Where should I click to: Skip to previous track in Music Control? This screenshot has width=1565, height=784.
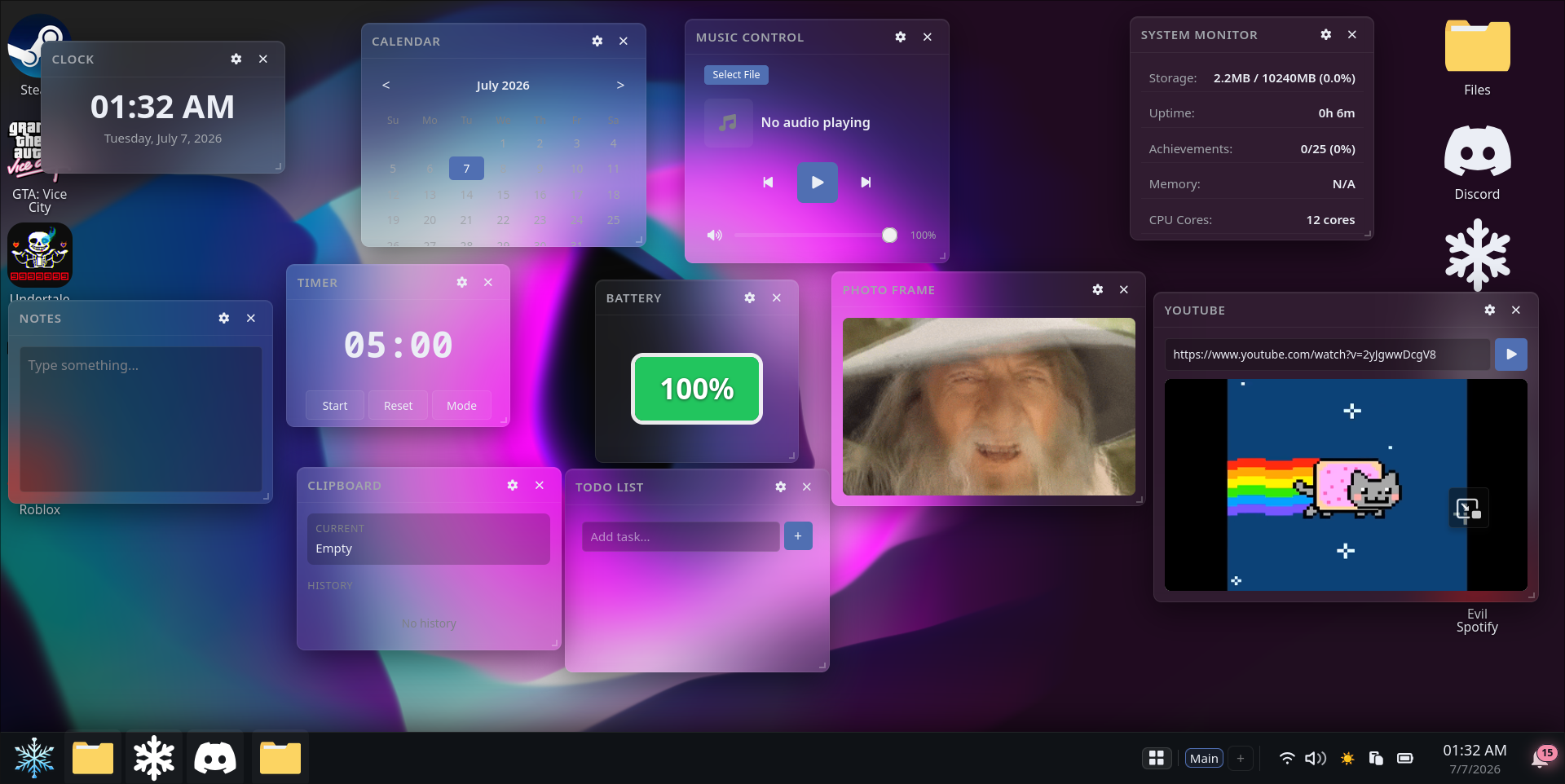768,183
